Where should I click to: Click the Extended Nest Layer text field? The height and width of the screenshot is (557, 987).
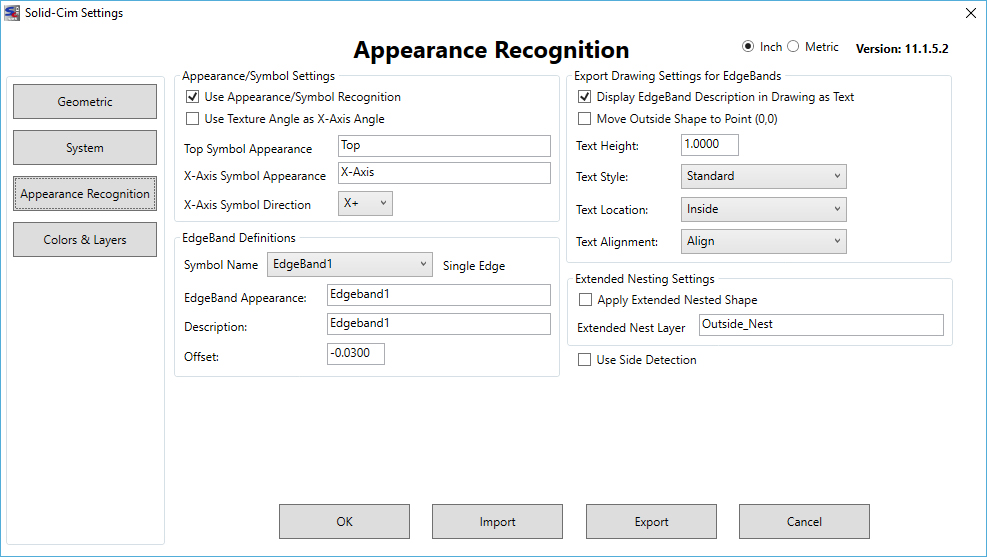[820, 325]
